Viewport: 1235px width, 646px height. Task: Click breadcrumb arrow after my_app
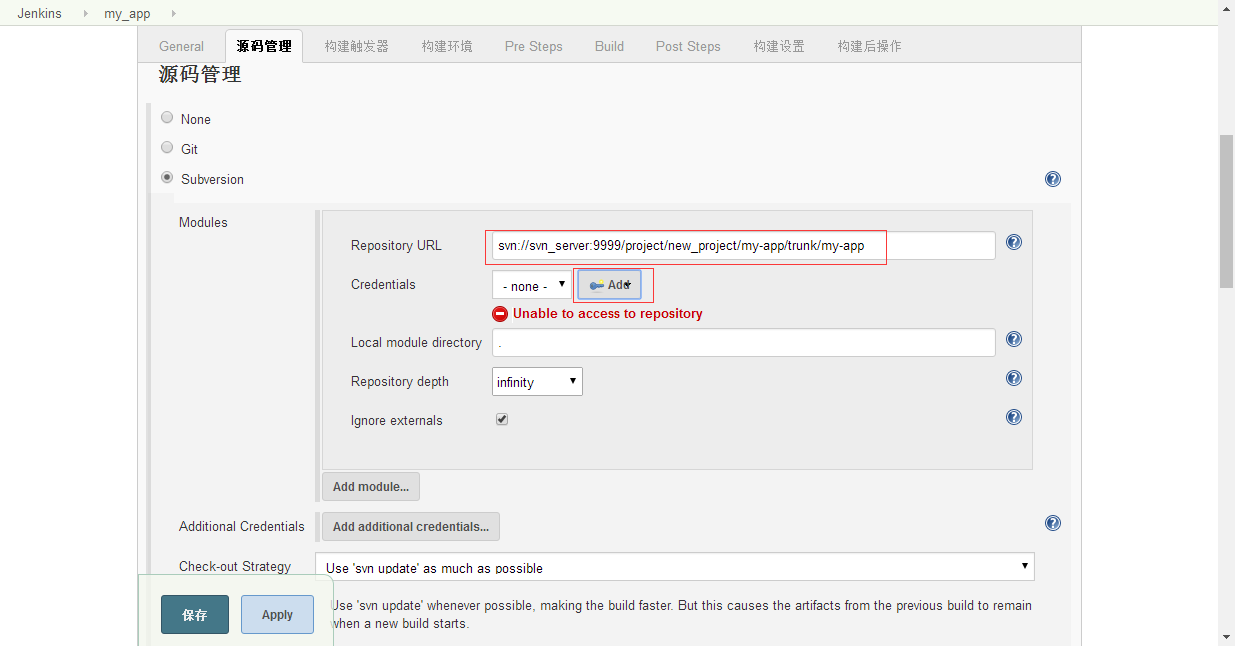click(x=173, y=13)
